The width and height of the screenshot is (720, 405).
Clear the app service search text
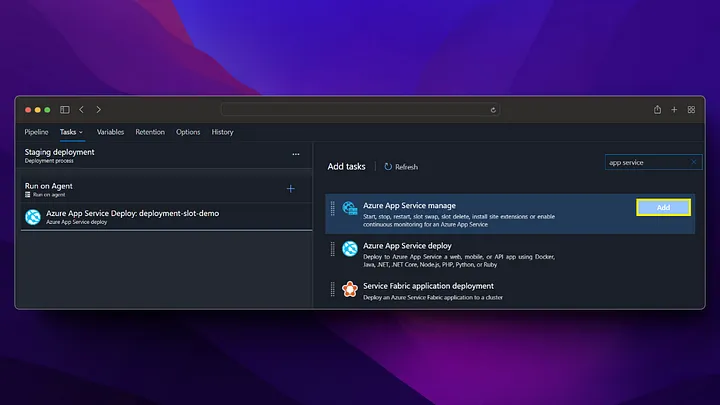click(693, 162)
